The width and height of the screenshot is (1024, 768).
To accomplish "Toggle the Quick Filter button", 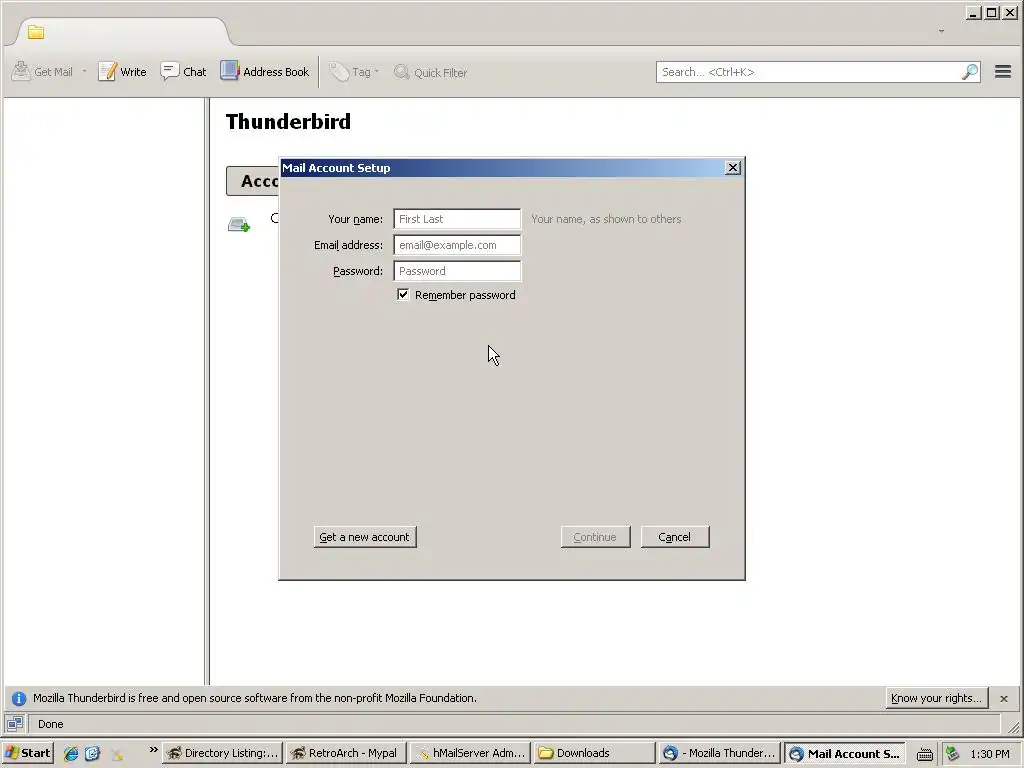I will click(430, 72).
